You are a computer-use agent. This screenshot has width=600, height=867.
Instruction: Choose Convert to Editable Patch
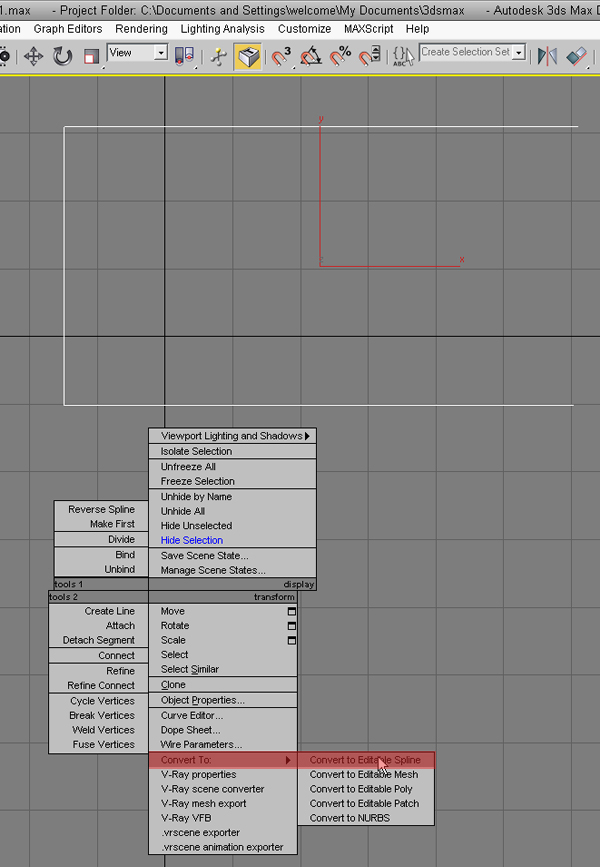pos(366,803)
